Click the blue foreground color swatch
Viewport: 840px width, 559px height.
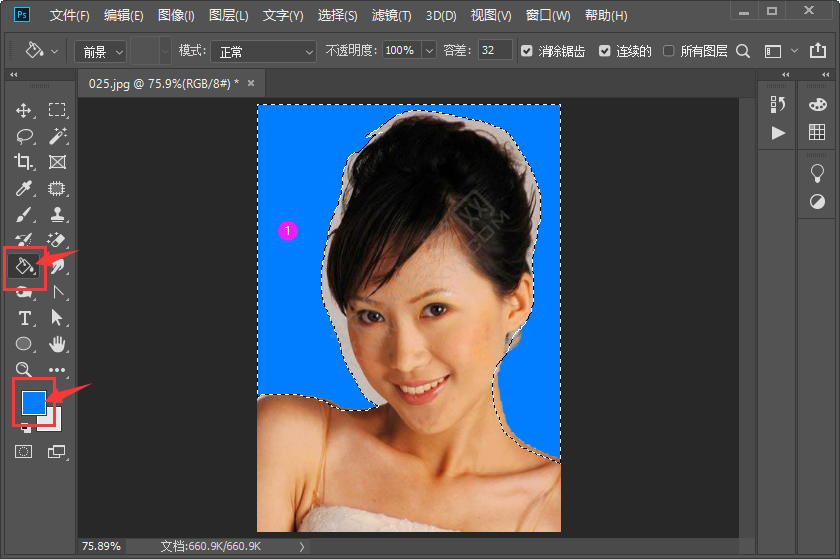click(x=33, y=402)
